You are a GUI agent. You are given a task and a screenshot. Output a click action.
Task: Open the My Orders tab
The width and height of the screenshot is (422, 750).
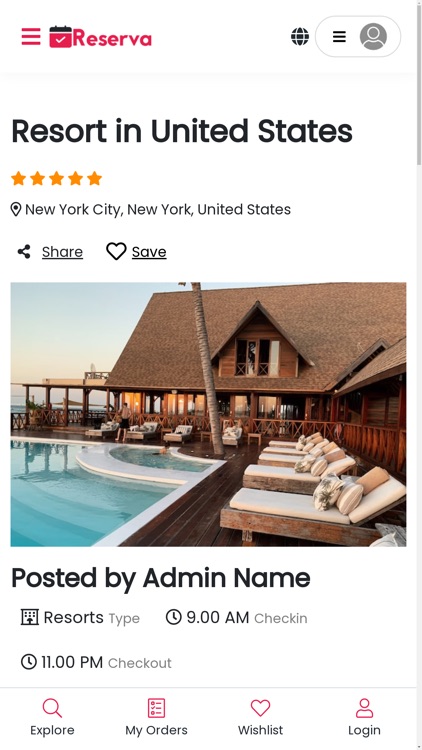[x=156, y=717]
